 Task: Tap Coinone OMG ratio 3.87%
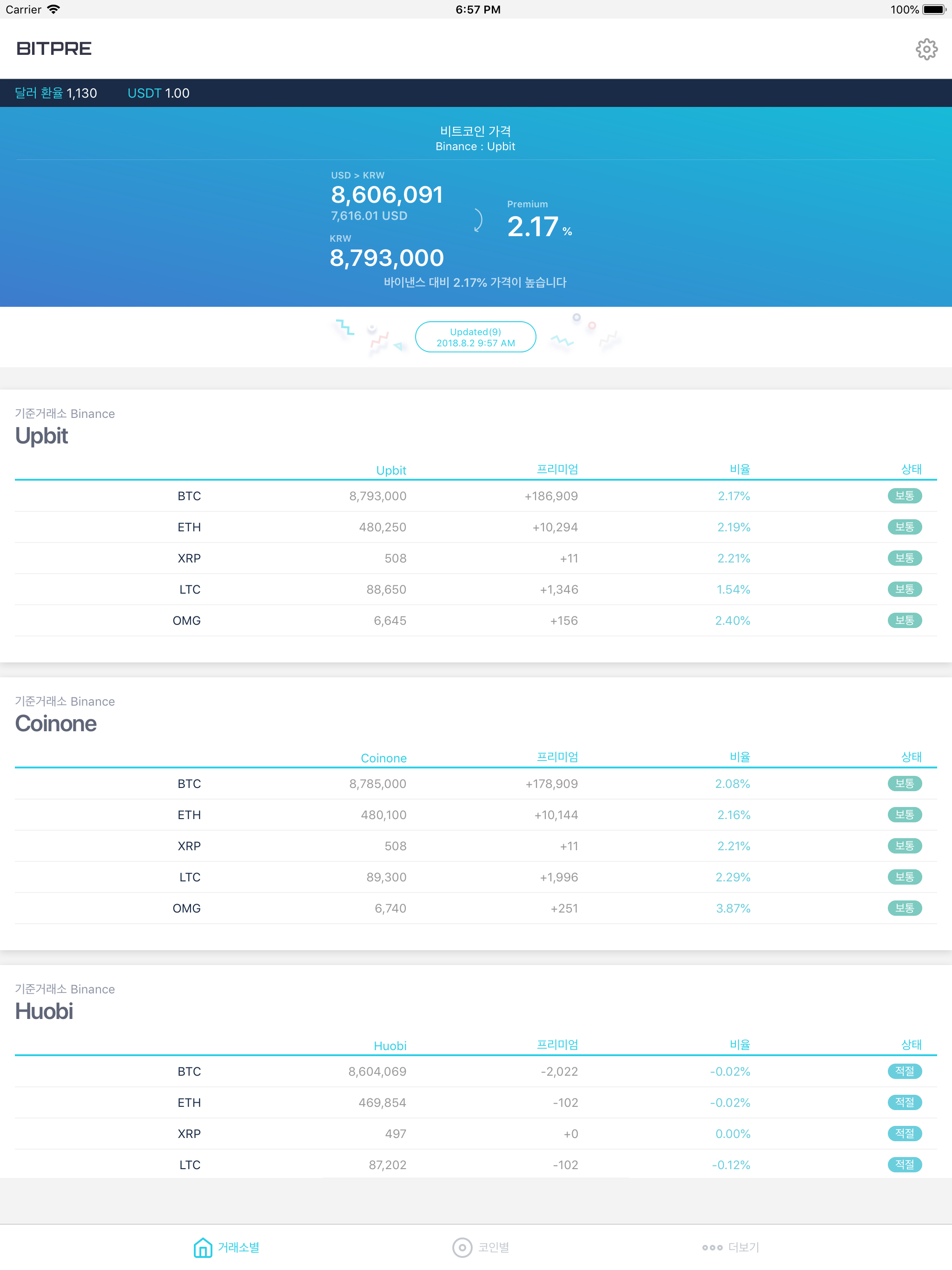pyautogui.click(x=733, y=908)
